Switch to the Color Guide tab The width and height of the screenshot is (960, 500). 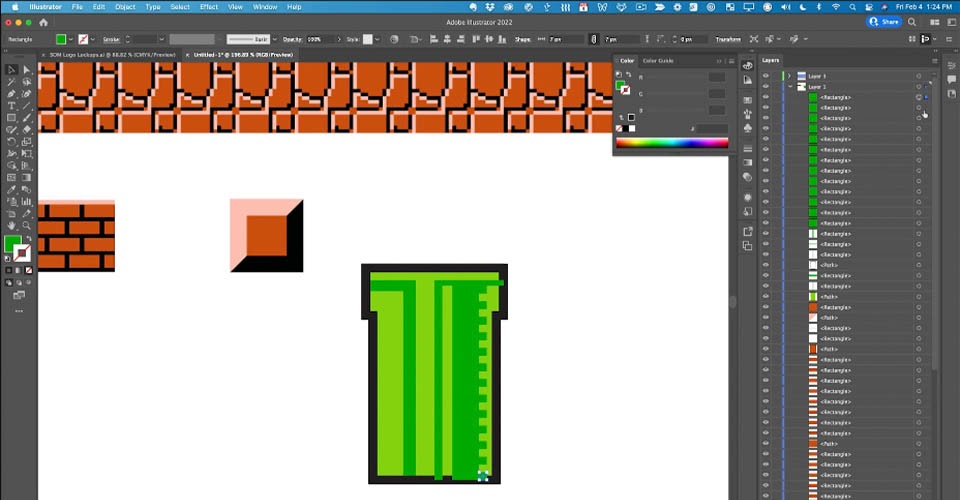pyautogui.click(x=658, y=61)
